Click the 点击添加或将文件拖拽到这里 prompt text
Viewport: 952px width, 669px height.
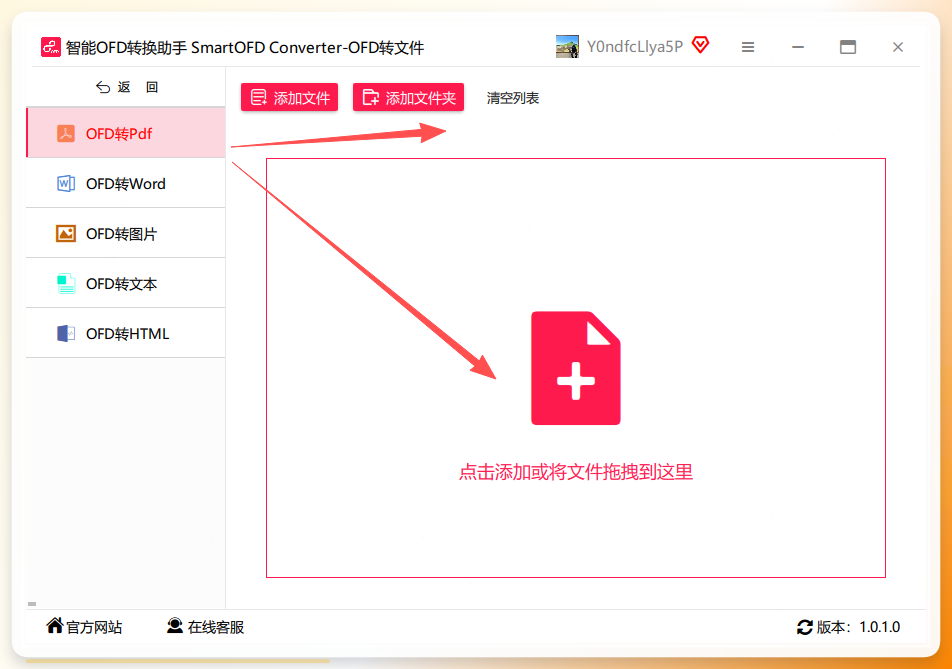[x=576, y=472]
